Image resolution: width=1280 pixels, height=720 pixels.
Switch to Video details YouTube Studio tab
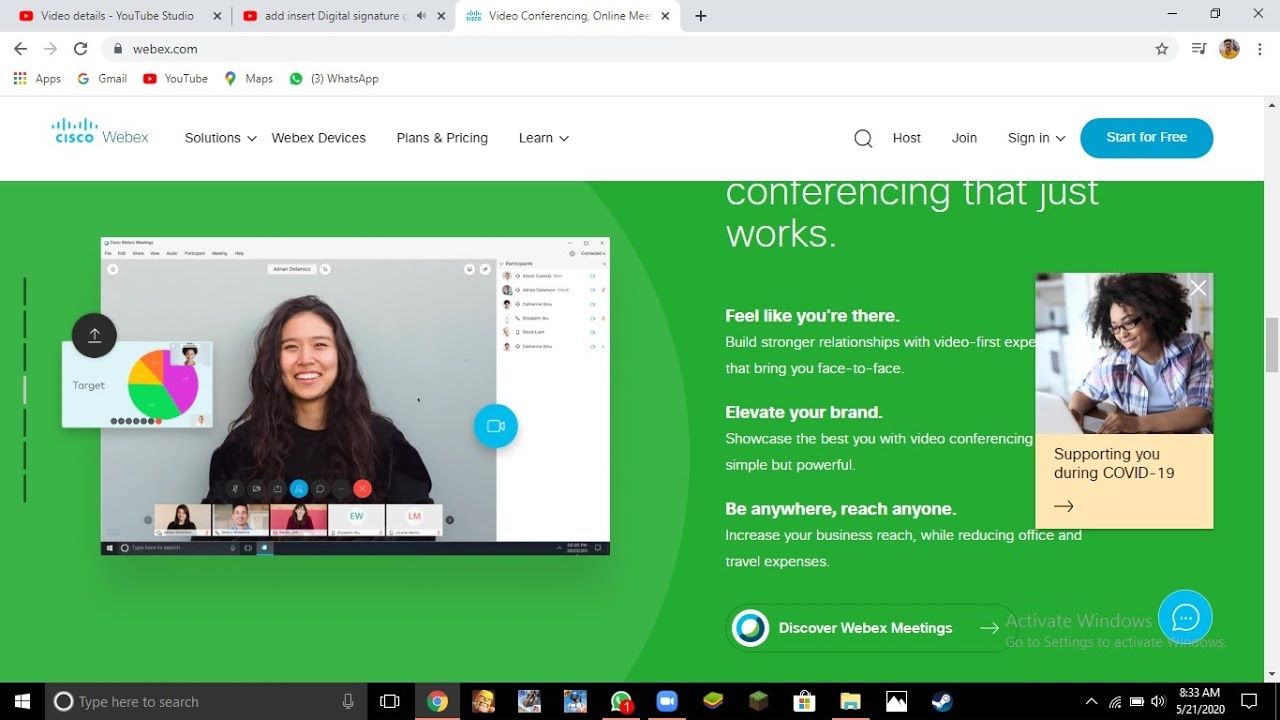click(x=117, y=16)
